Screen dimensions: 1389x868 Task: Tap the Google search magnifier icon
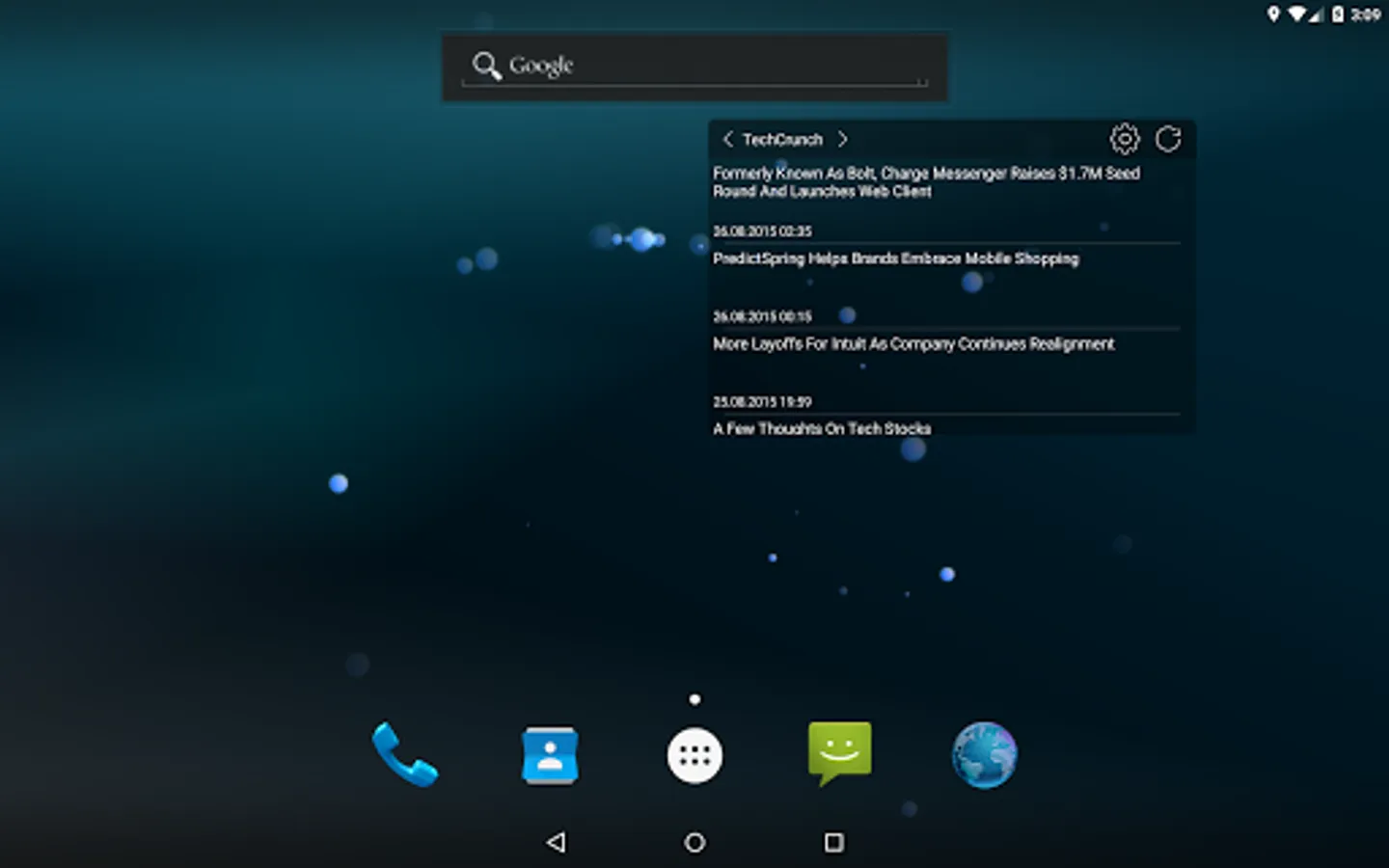(x=486, y=66)
